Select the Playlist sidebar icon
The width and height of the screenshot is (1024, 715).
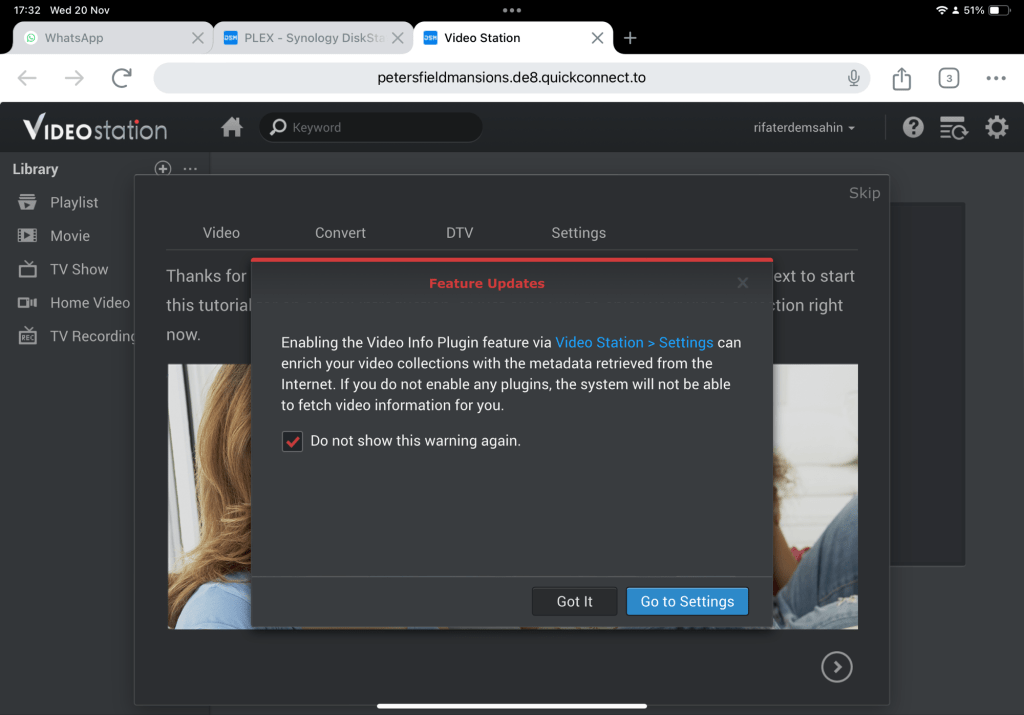[27, 202]
